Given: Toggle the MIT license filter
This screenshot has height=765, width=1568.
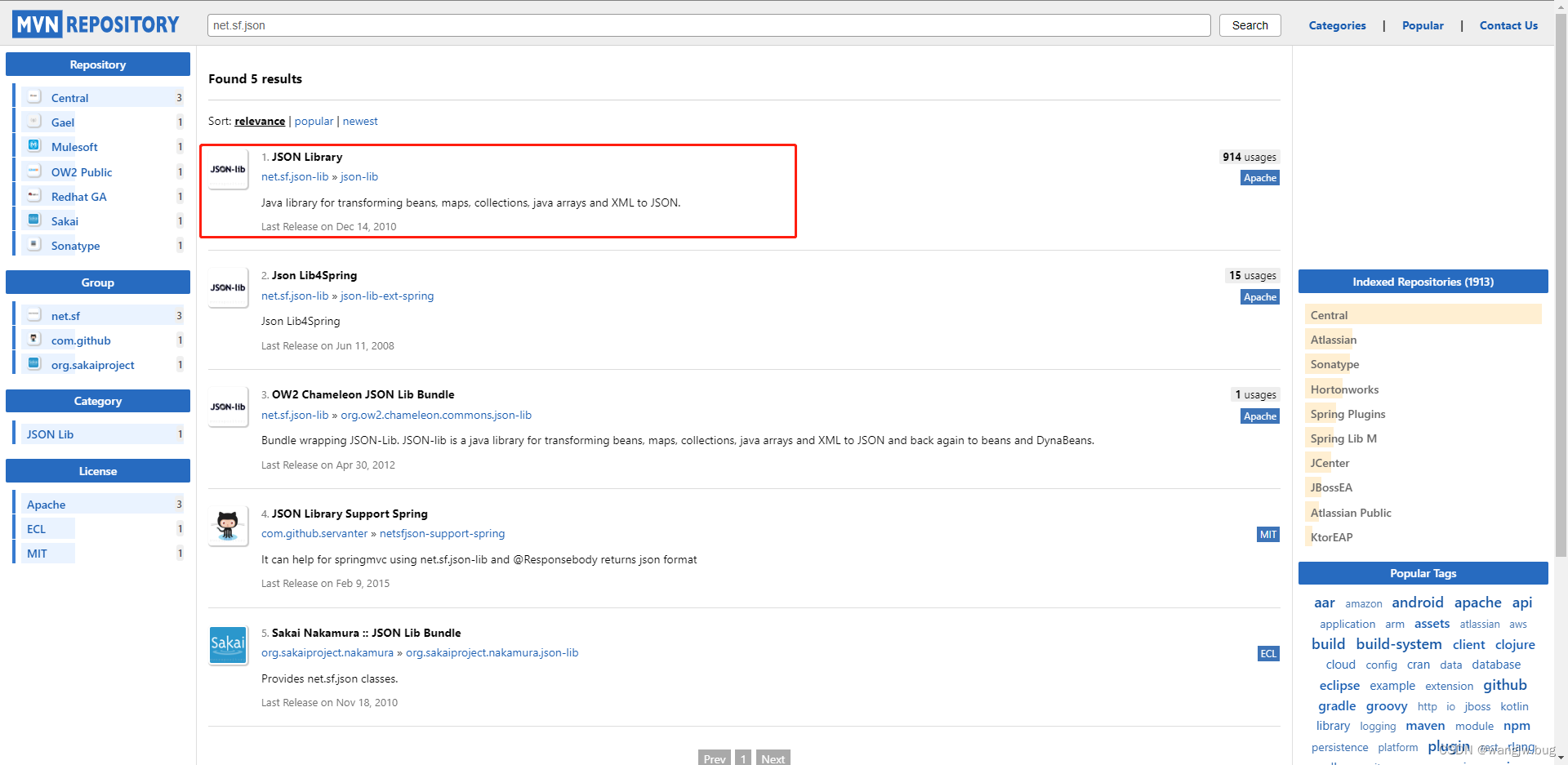Looking at the screenshot, I should 38,553.
